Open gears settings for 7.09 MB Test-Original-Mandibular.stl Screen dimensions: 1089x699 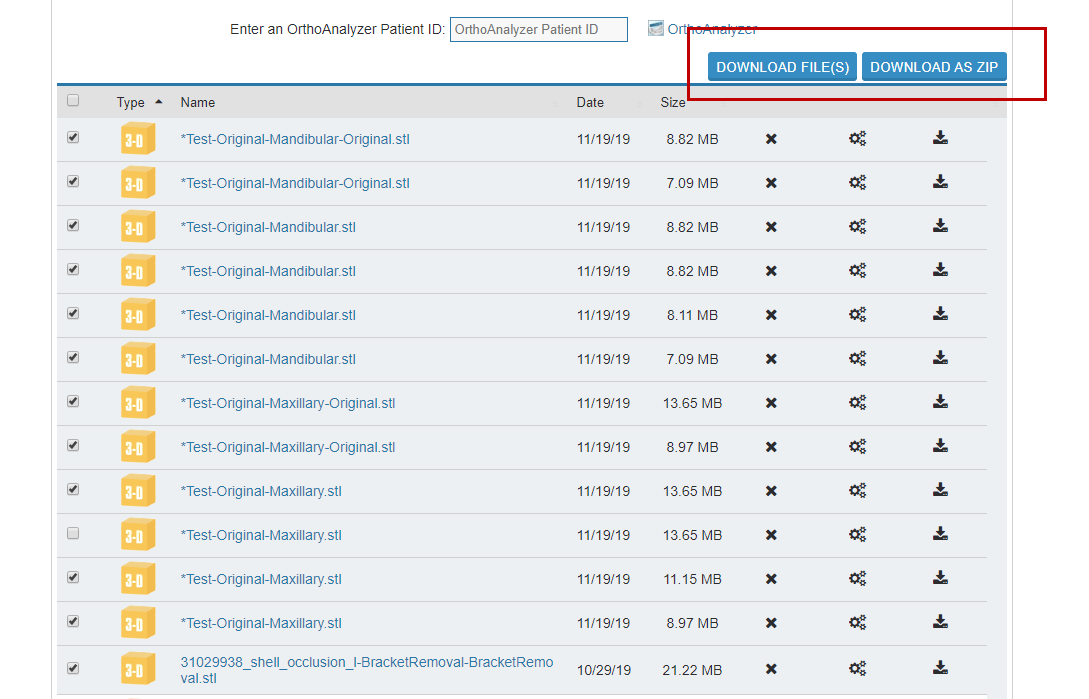click(858, 359)
